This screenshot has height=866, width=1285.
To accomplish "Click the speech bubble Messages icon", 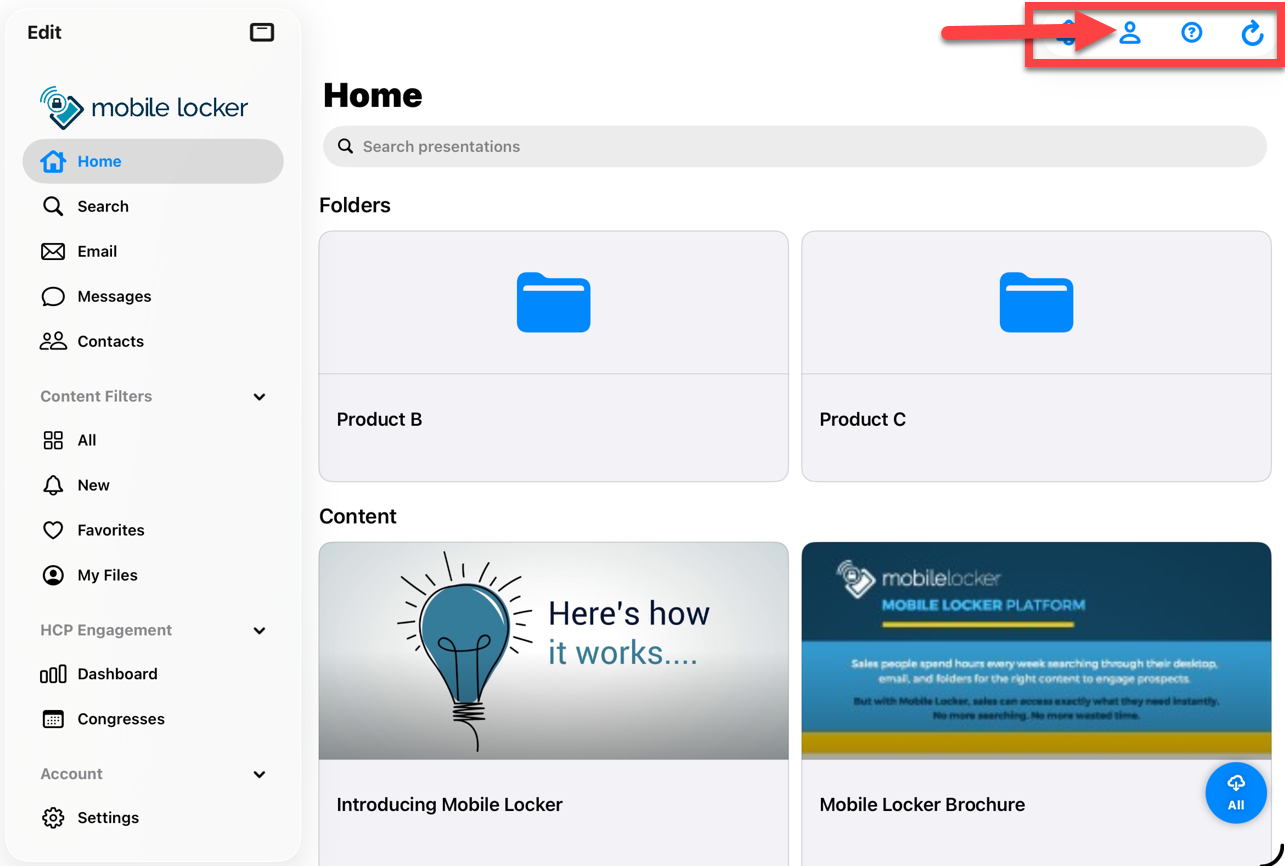I will click(53, 297).
